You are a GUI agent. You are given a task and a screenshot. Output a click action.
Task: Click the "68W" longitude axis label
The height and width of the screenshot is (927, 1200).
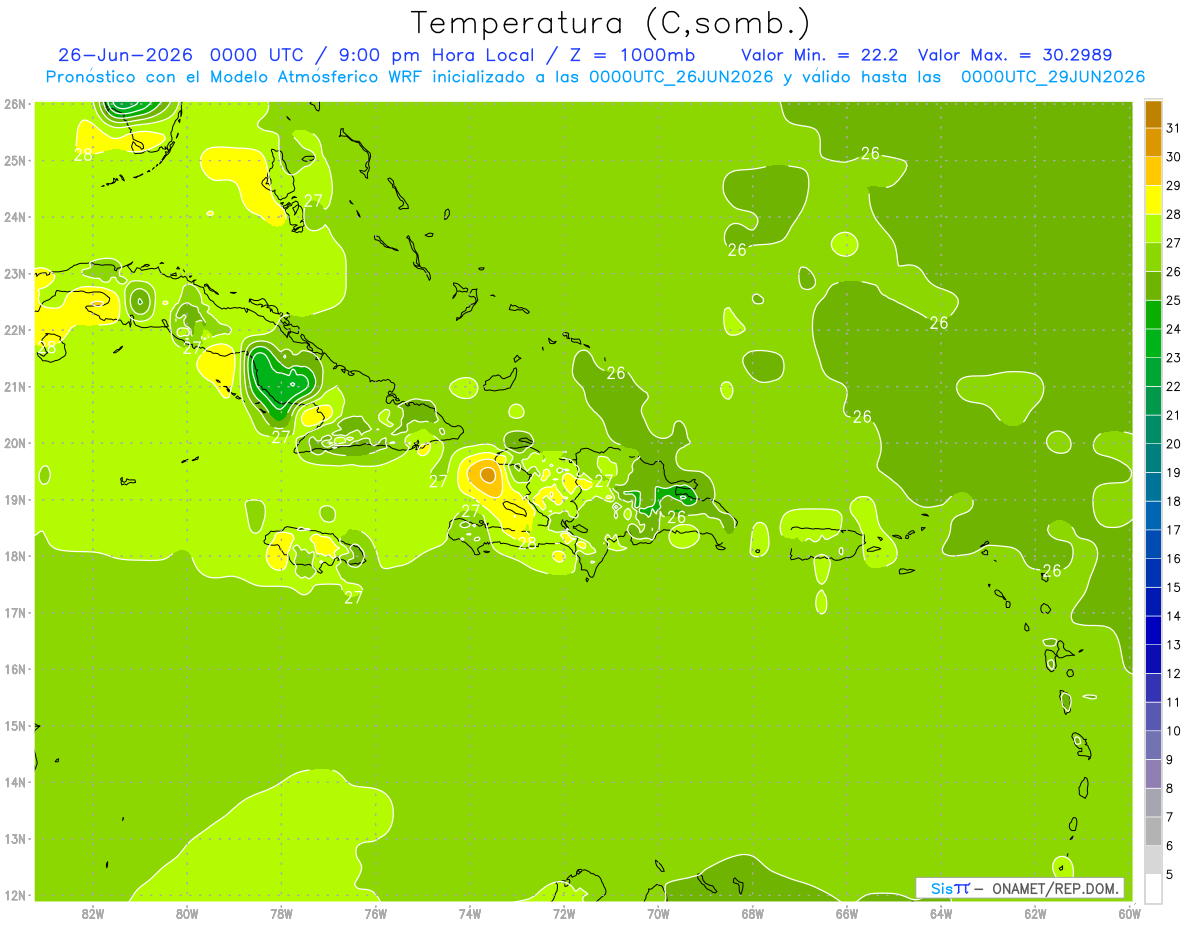pyautogui.click(x=752, y=913)
